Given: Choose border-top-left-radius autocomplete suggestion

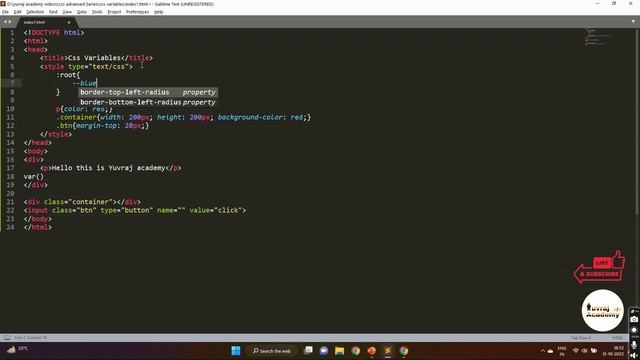Looking at the screenshot, I should [148, 92].
